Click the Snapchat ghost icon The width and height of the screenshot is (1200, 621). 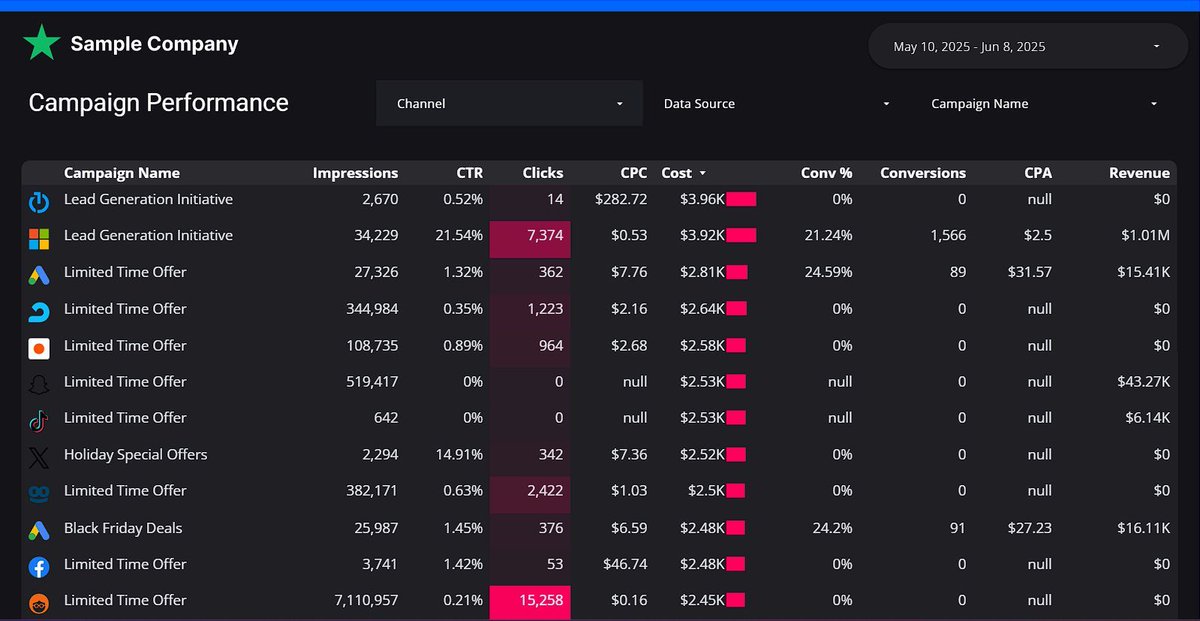(x=39, y=385)
